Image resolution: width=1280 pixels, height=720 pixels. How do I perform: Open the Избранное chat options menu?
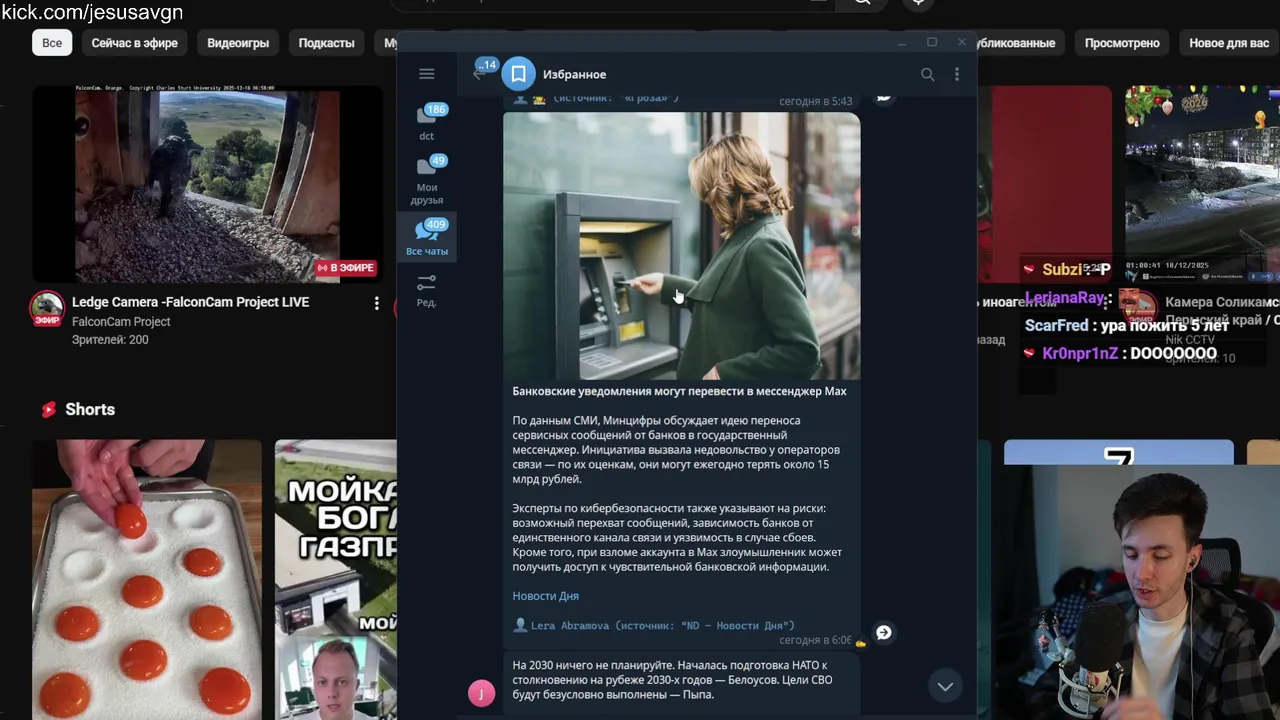click(x=957, y=74)
